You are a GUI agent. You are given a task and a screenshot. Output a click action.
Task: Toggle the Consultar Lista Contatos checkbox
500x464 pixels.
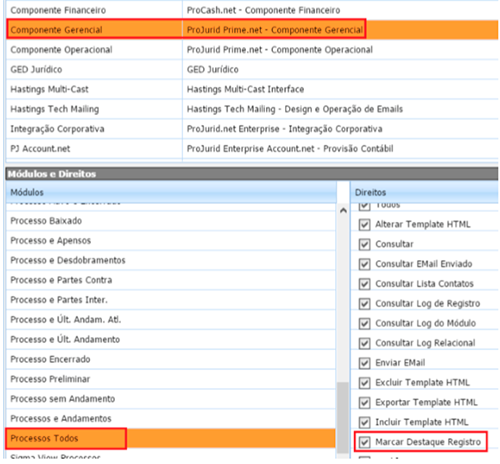[x=364, y=284]
